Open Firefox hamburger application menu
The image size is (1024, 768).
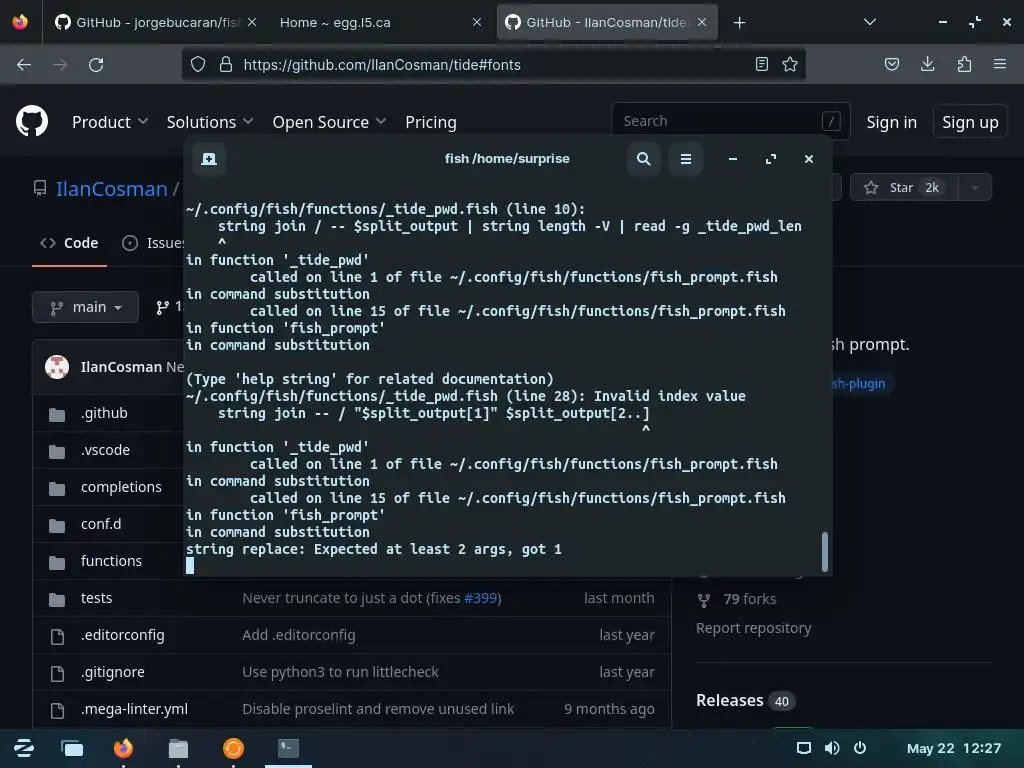tap(1000, 64)
